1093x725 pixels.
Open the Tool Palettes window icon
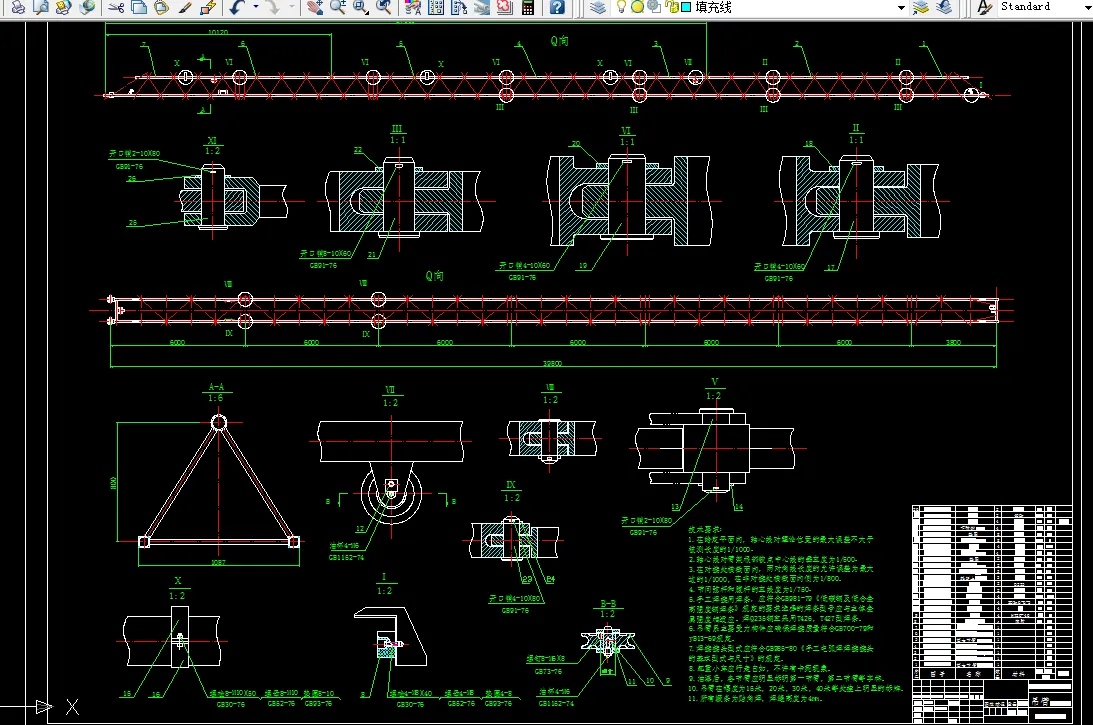(x=459, y=7)
